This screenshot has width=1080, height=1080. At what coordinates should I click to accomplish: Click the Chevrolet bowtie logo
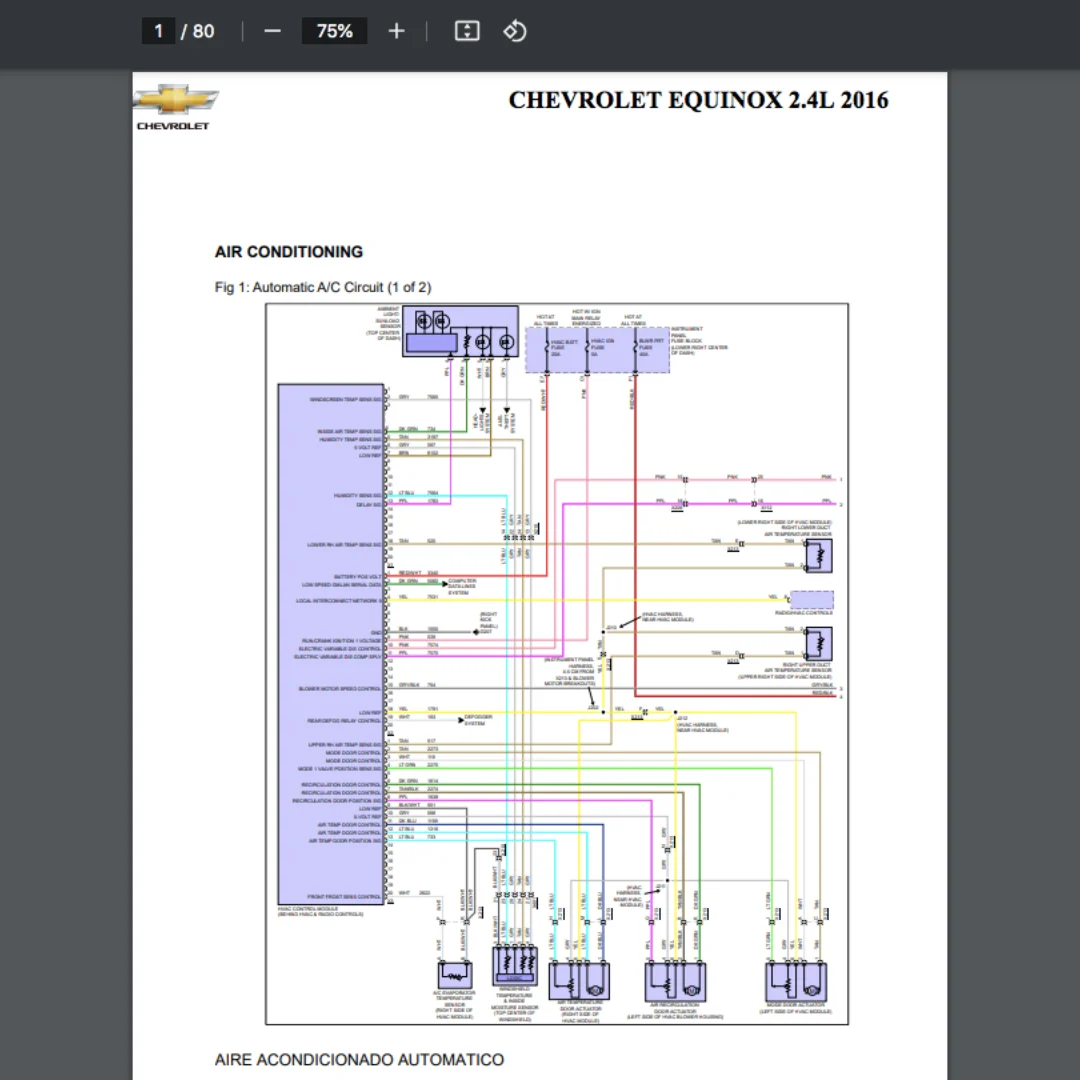coord(175,100)
